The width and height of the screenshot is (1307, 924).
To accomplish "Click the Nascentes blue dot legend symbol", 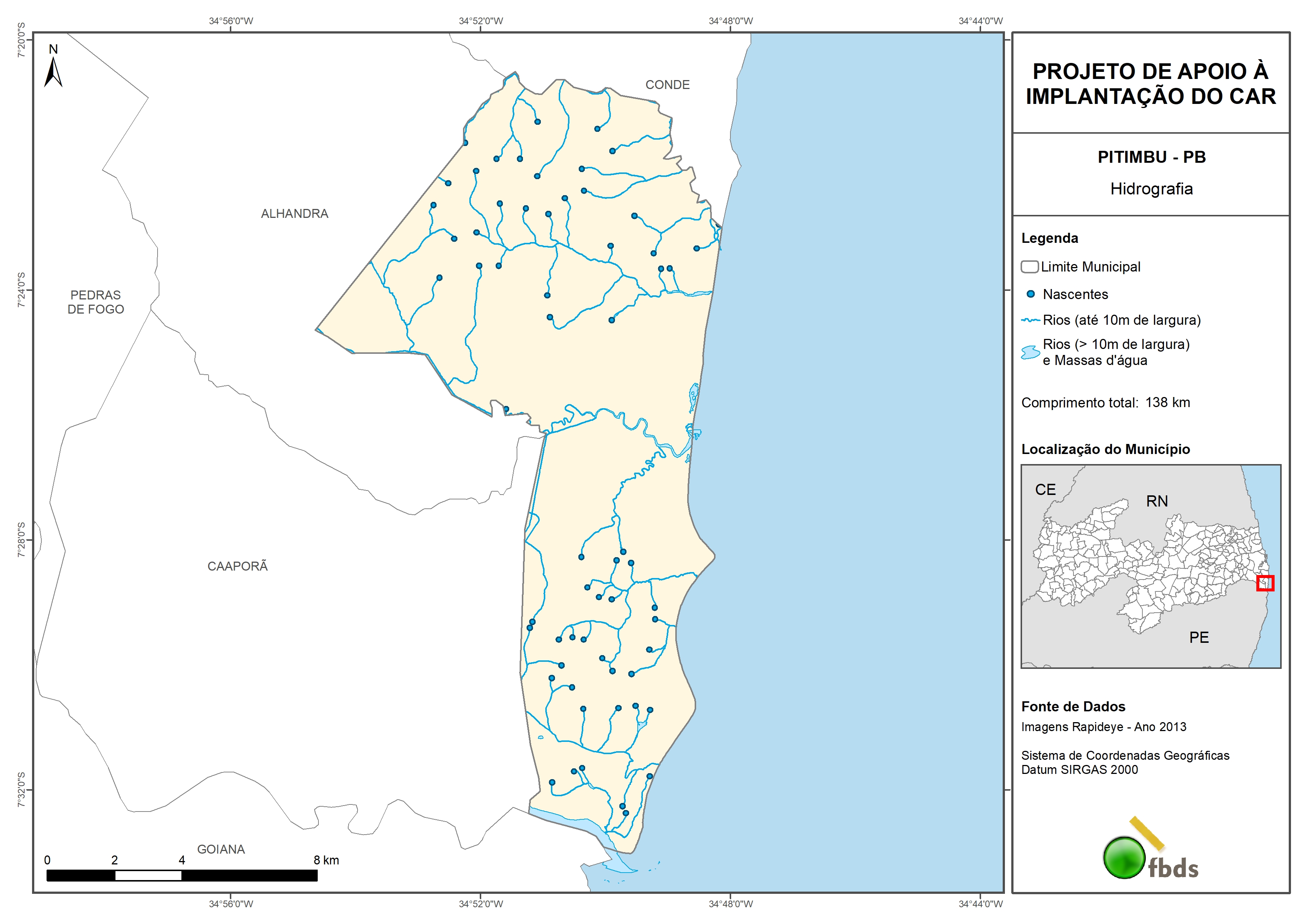I will (x=1030, y=294).
